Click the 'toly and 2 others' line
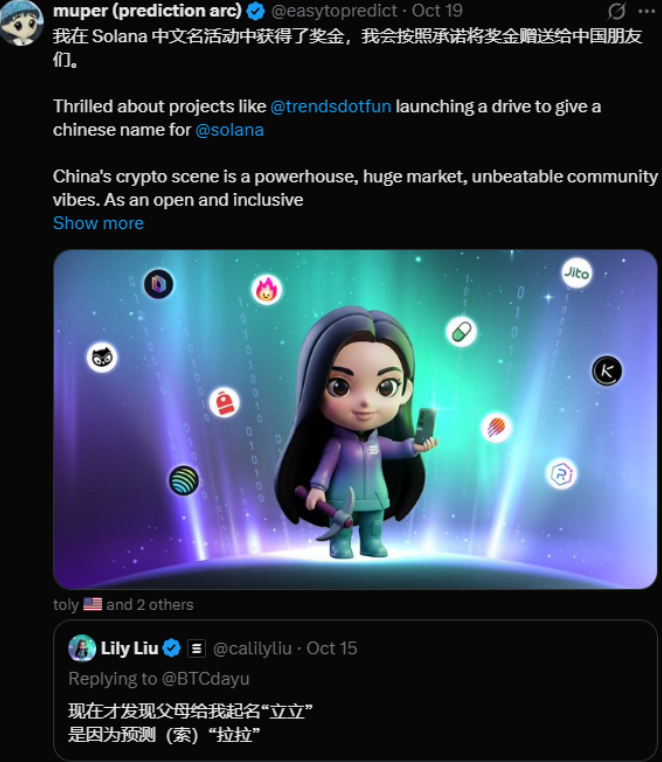The height and width of the screenshot is (762, 662). (x=123, y=604)
